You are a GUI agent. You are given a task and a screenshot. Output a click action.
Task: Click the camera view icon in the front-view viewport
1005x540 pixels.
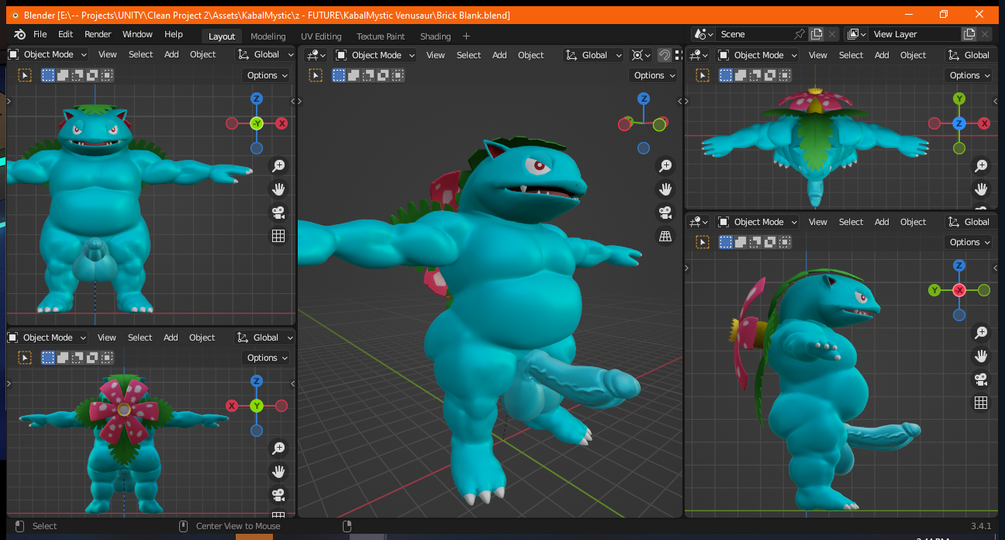click(x=278, y=213)
